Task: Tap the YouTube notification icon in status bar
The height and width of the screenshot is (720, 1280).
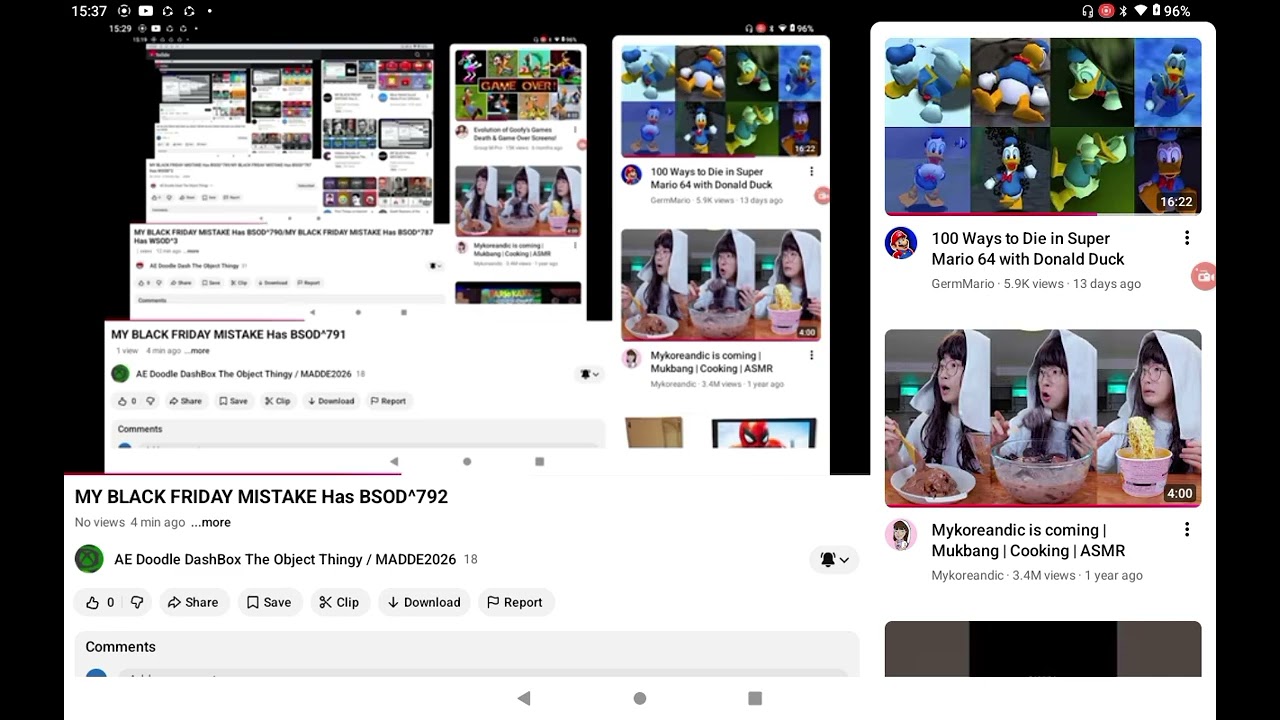Action: (146, 11)
